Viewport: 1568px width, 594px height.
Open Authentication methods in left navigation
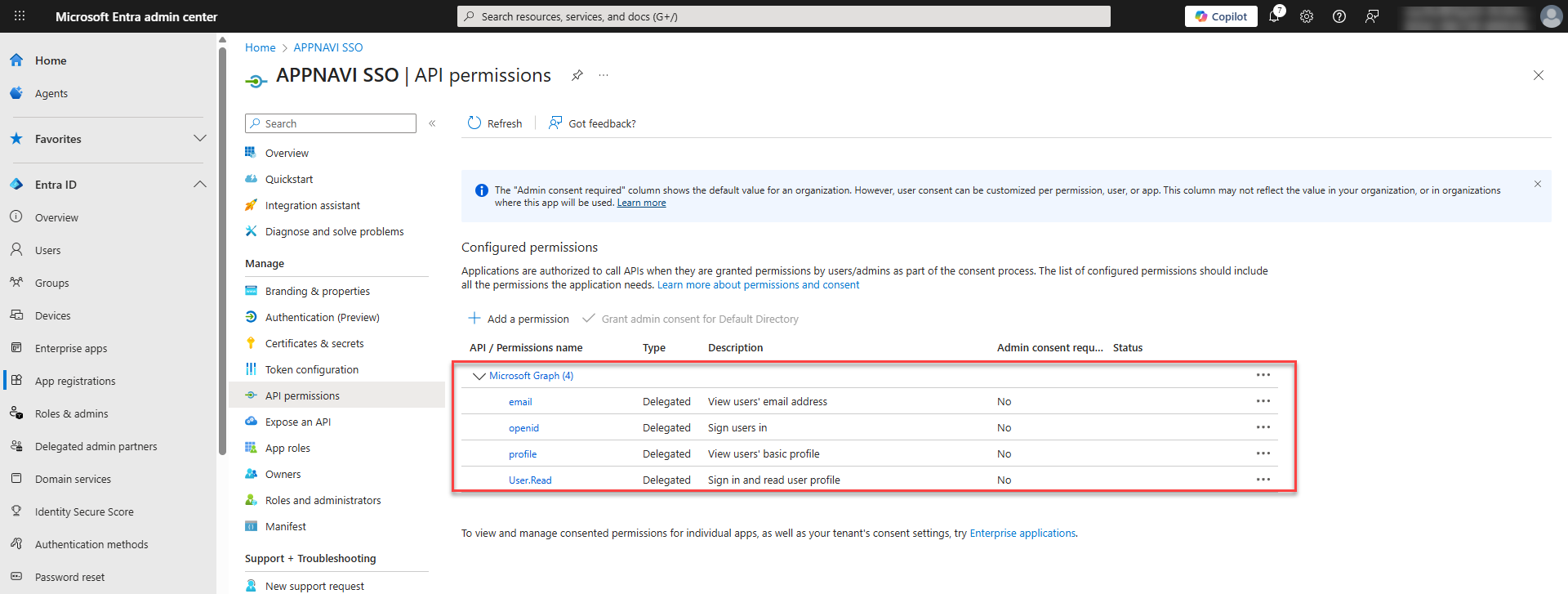point(91,545)
